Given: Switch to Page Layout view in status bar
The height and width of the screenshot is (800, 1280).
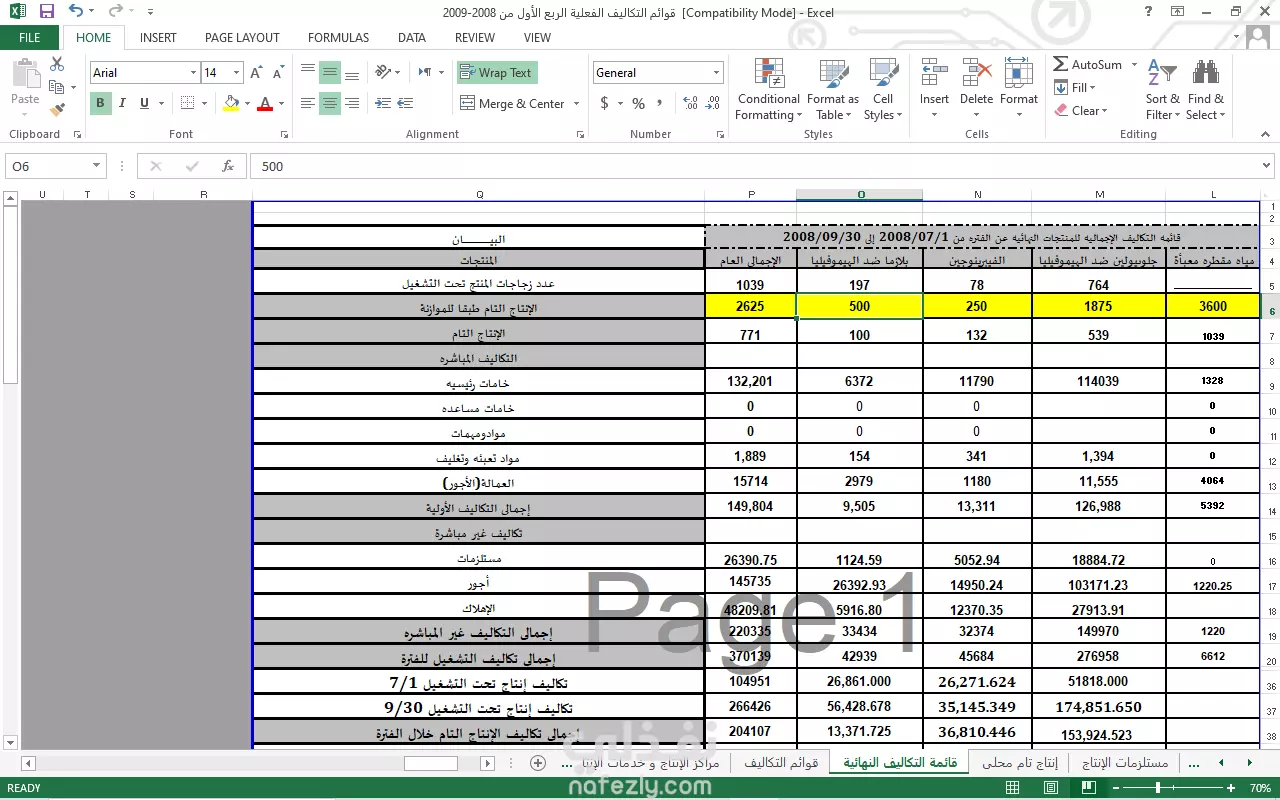Looking at the screenshot, I should [1050, 788].
